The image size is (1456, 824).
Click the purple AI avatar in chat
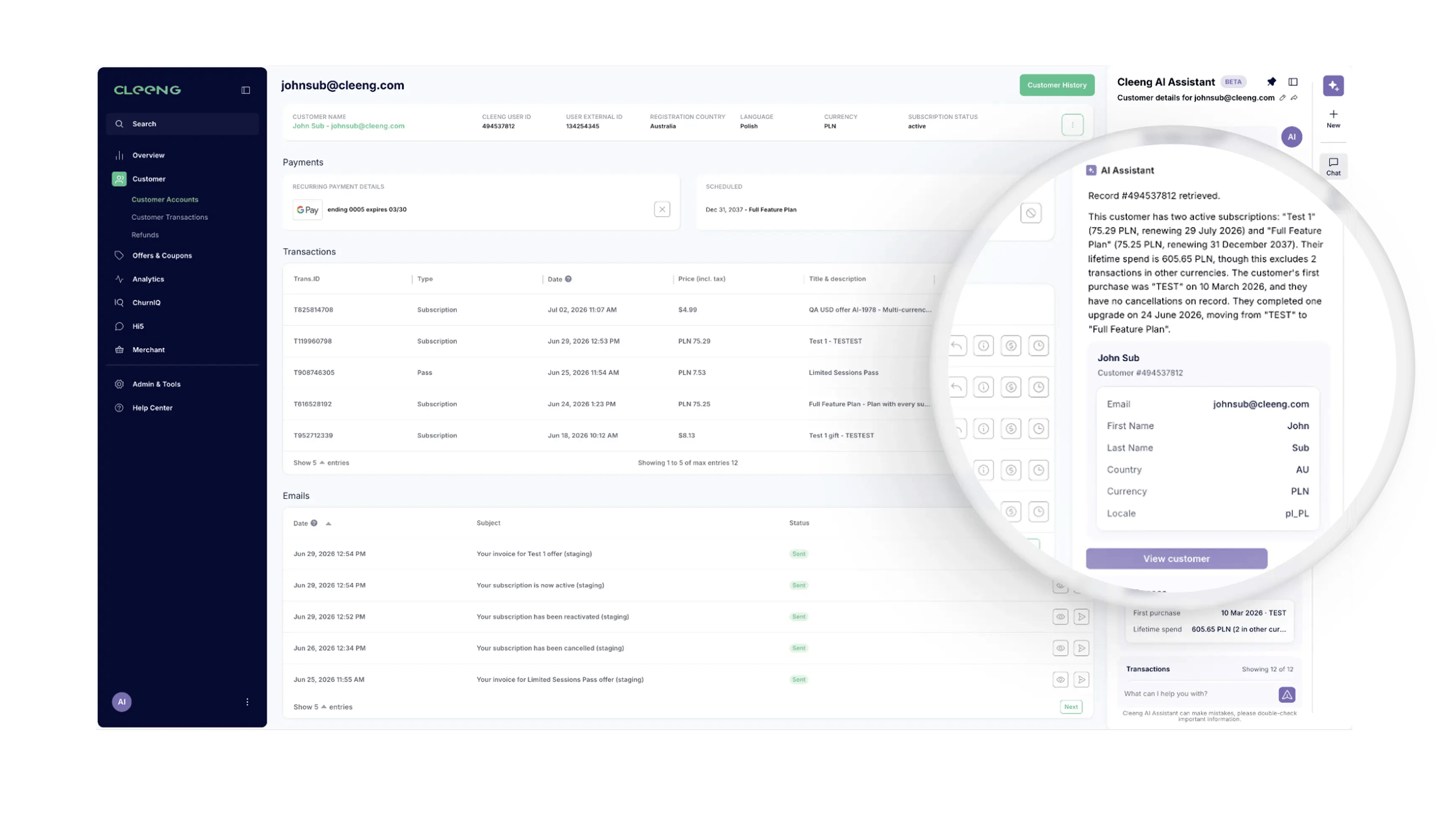1291,137
